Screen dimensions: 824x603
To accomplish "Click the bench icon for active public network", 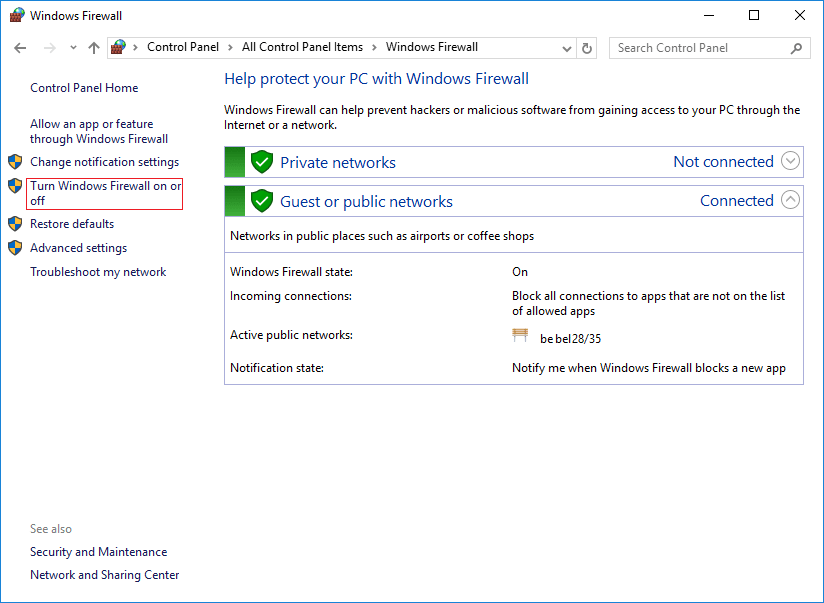I will point(520,337).
